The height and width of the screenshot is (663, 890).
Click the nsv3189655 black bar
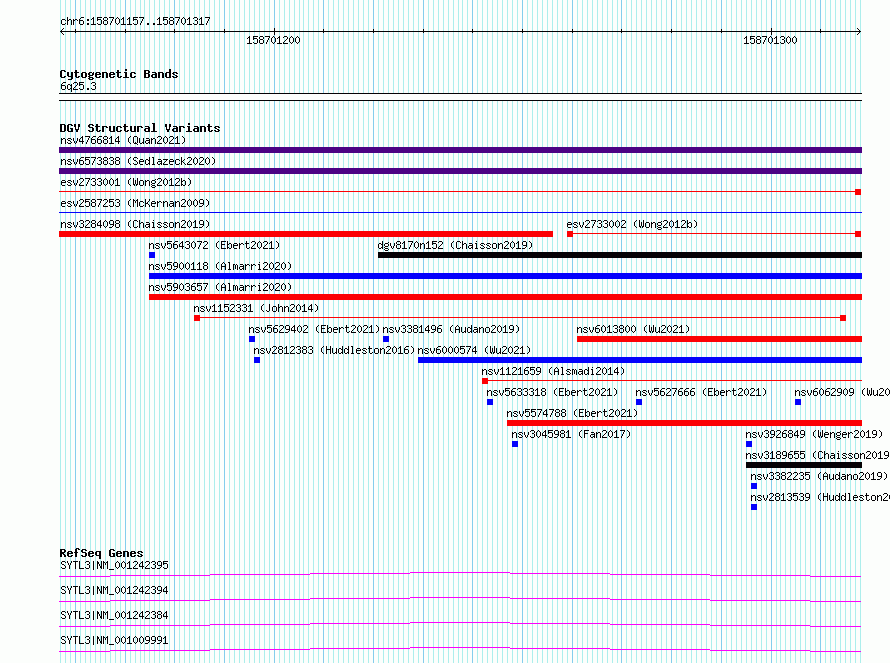tap(804, 465)
